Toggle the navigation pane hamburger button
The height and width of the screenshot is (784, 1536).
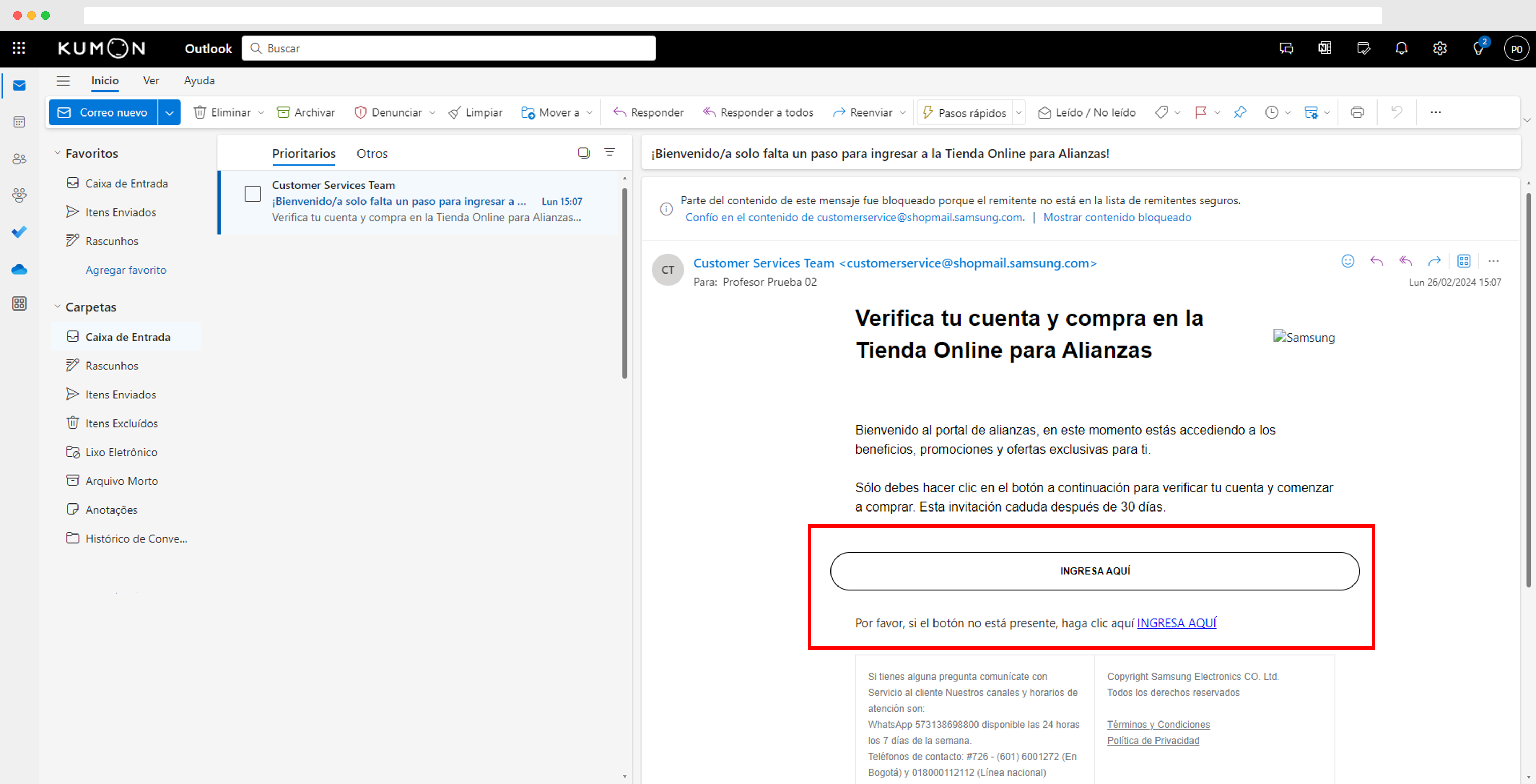pyautogui.click(x=63, y=81)
